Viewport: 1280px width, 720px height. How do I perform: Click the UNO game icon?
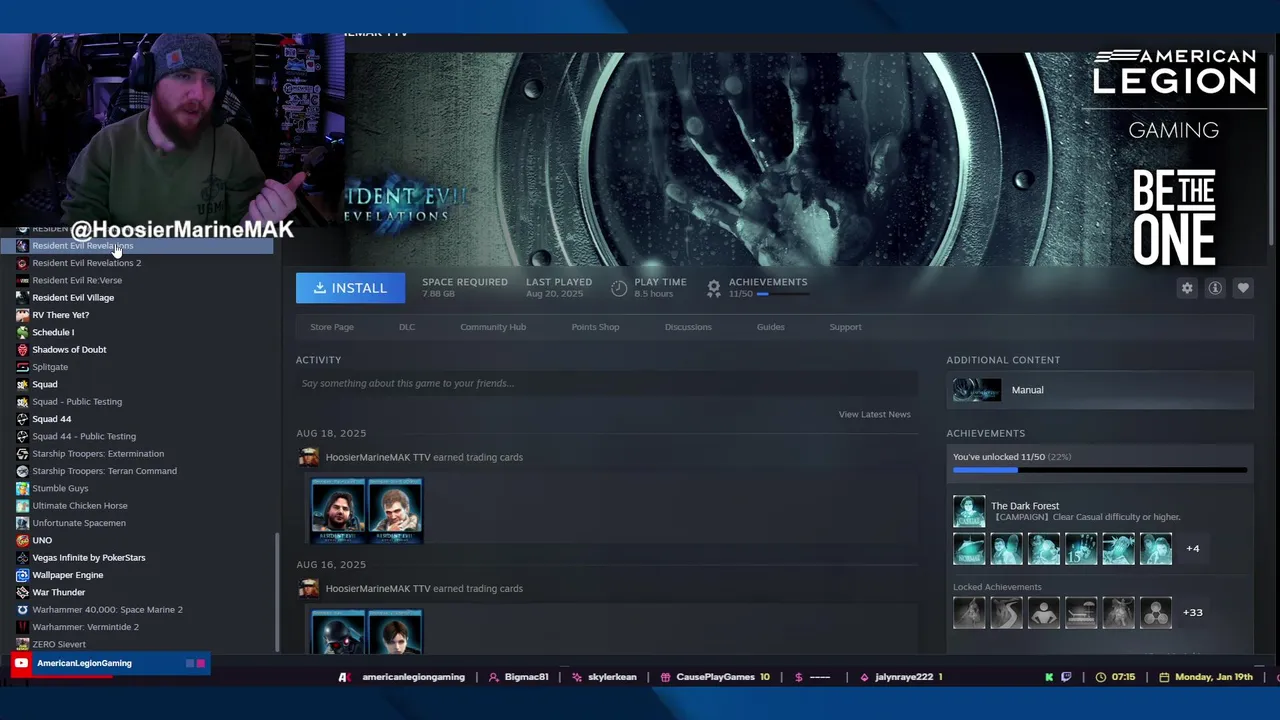(22, 540)
